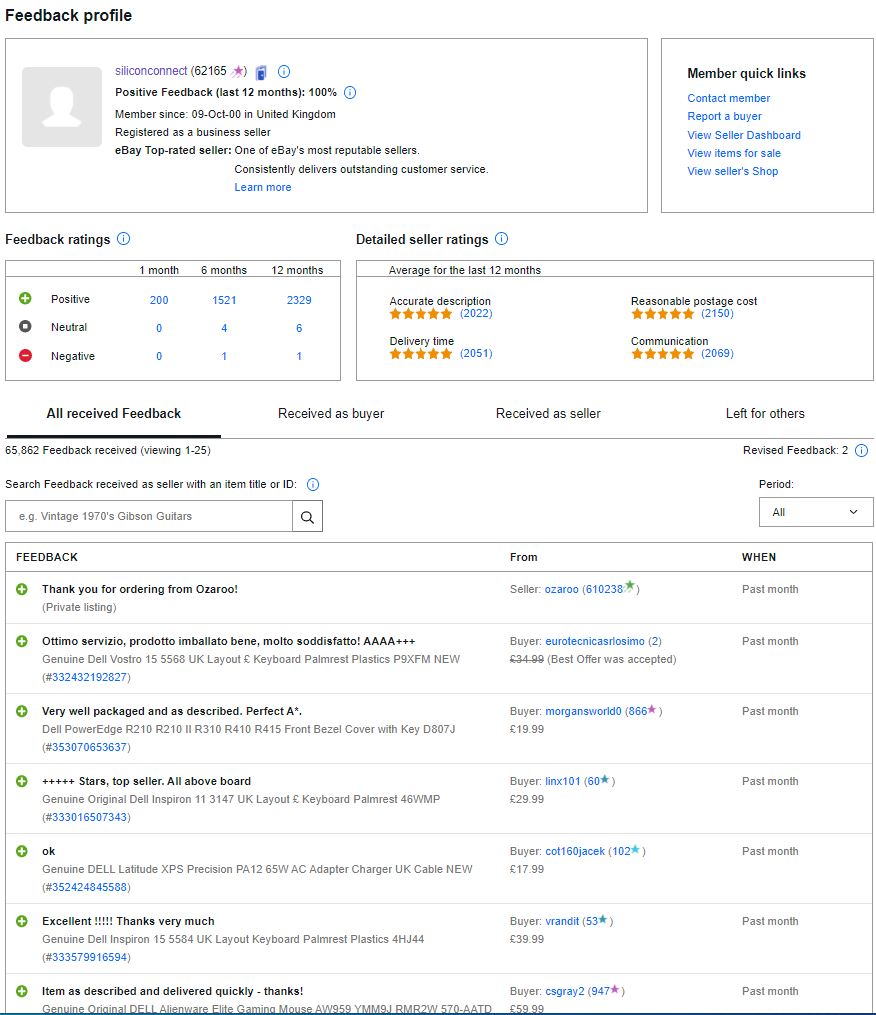876x1015 pixels.
Task: Click green plus icon beside '+++++ Stars' feedback
Action: pyautogui.click(x=22, y=781)
